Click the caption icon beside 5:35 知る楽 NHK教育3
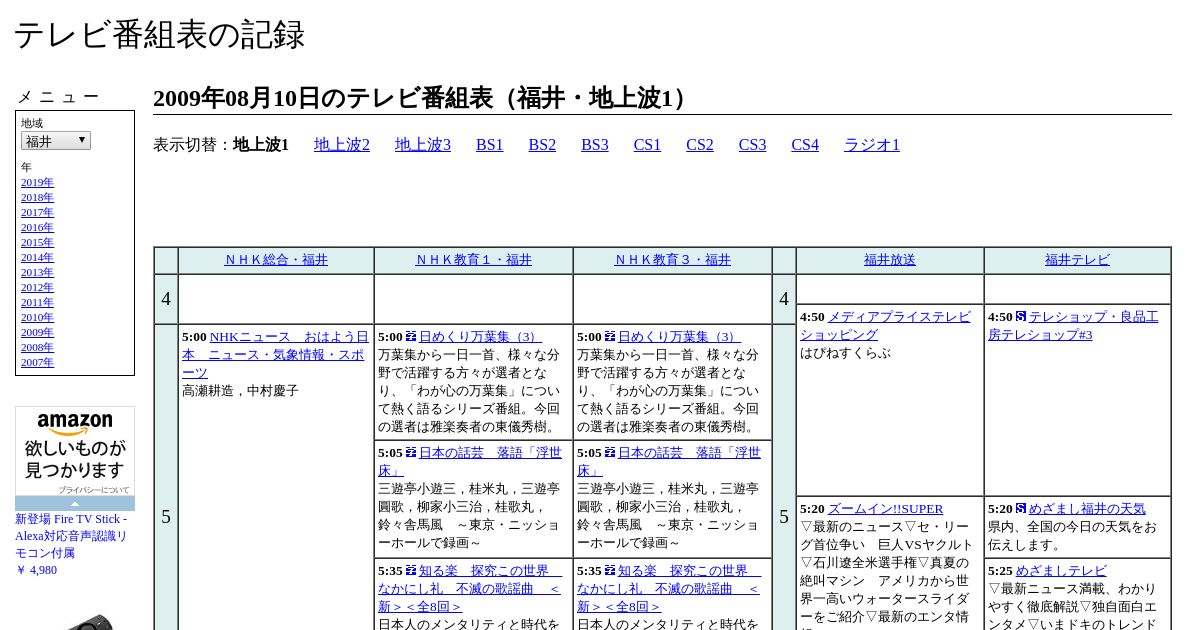This screenshot has width=1200, height=630. pos(610,571)
